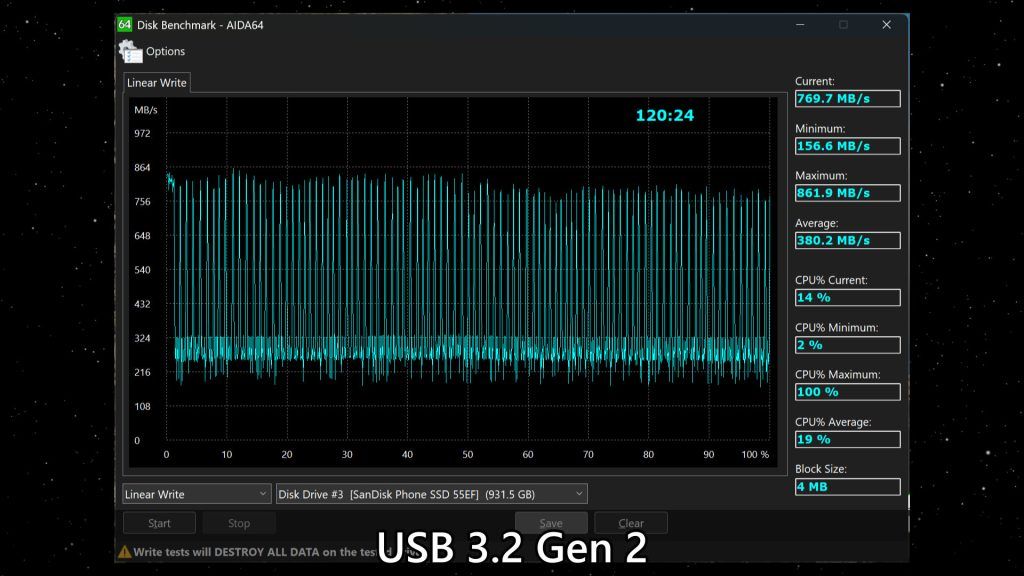
Task: Click the Maximum 861.9 MB/s field
Action: click(x=848, y=193)
